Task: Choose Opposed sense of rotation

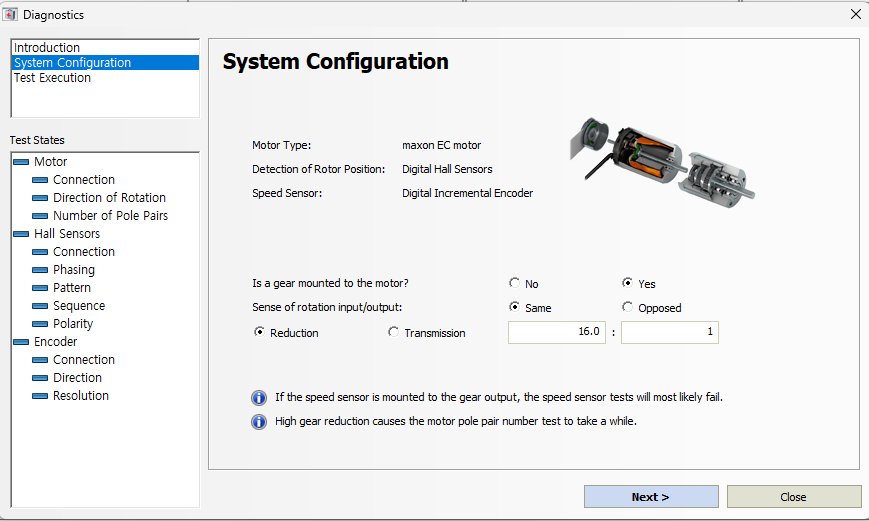Action: pos(627,307)
